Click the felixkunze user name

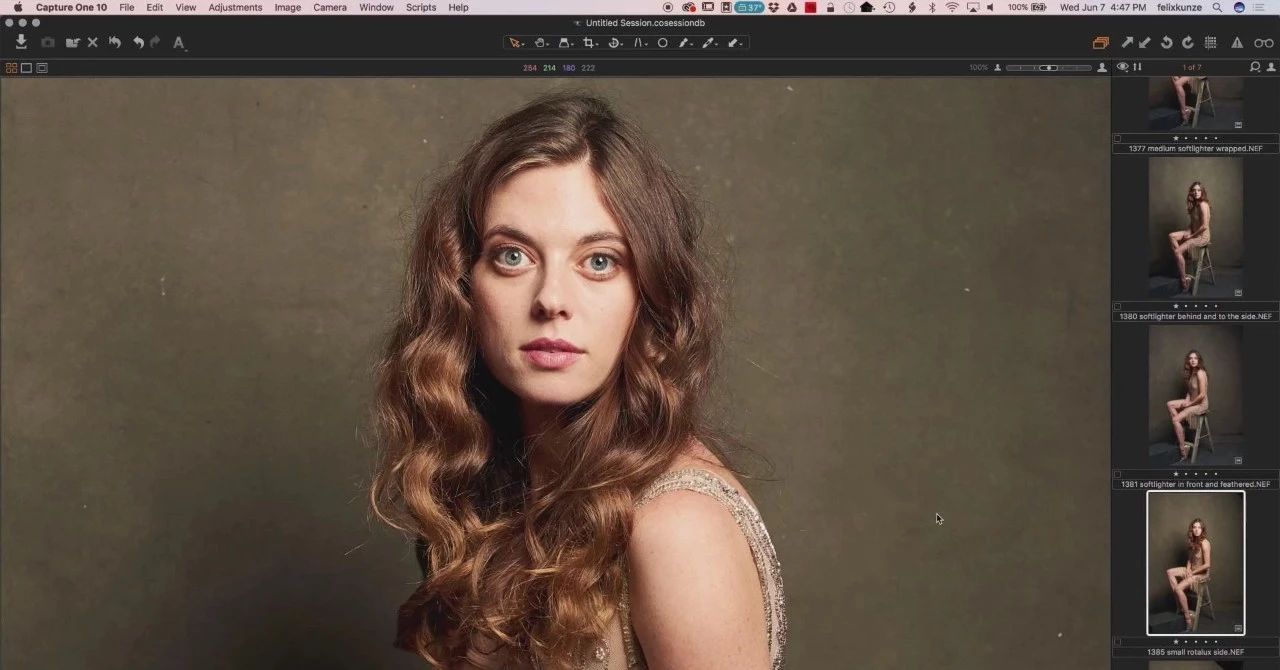coord(1179,7)
